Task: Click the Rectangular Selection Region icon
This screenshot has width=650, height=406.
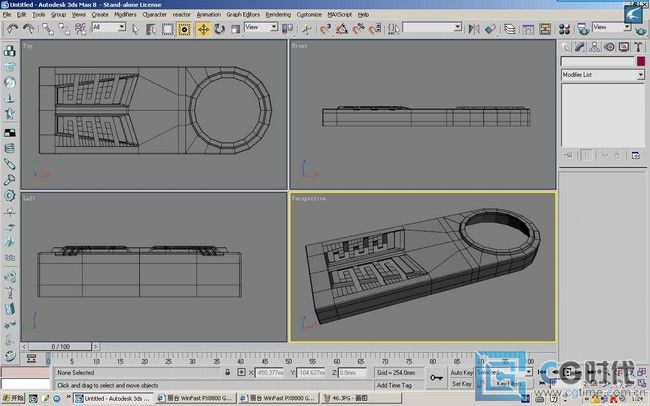Action: [x=167, y=29]
